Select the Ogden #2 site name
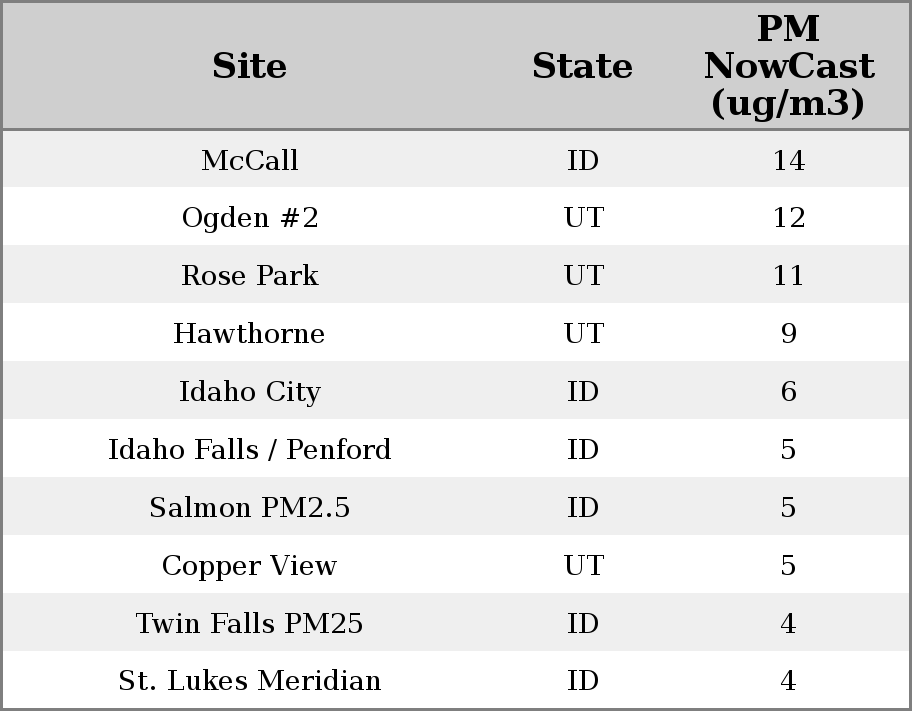 pyautogui.click(x=249, y=218)
